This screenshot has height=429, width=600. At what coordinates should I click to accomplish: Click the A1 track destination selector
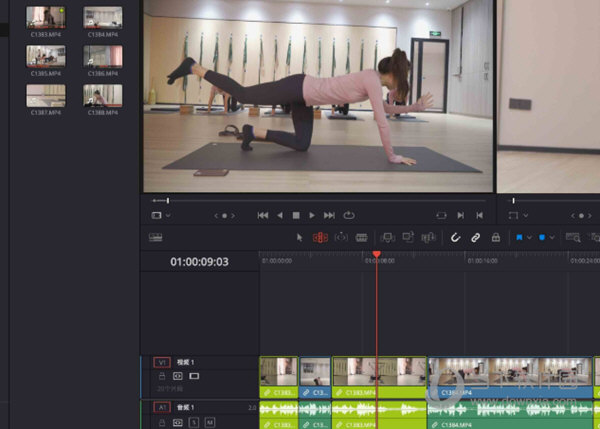(x=162, y=407)
